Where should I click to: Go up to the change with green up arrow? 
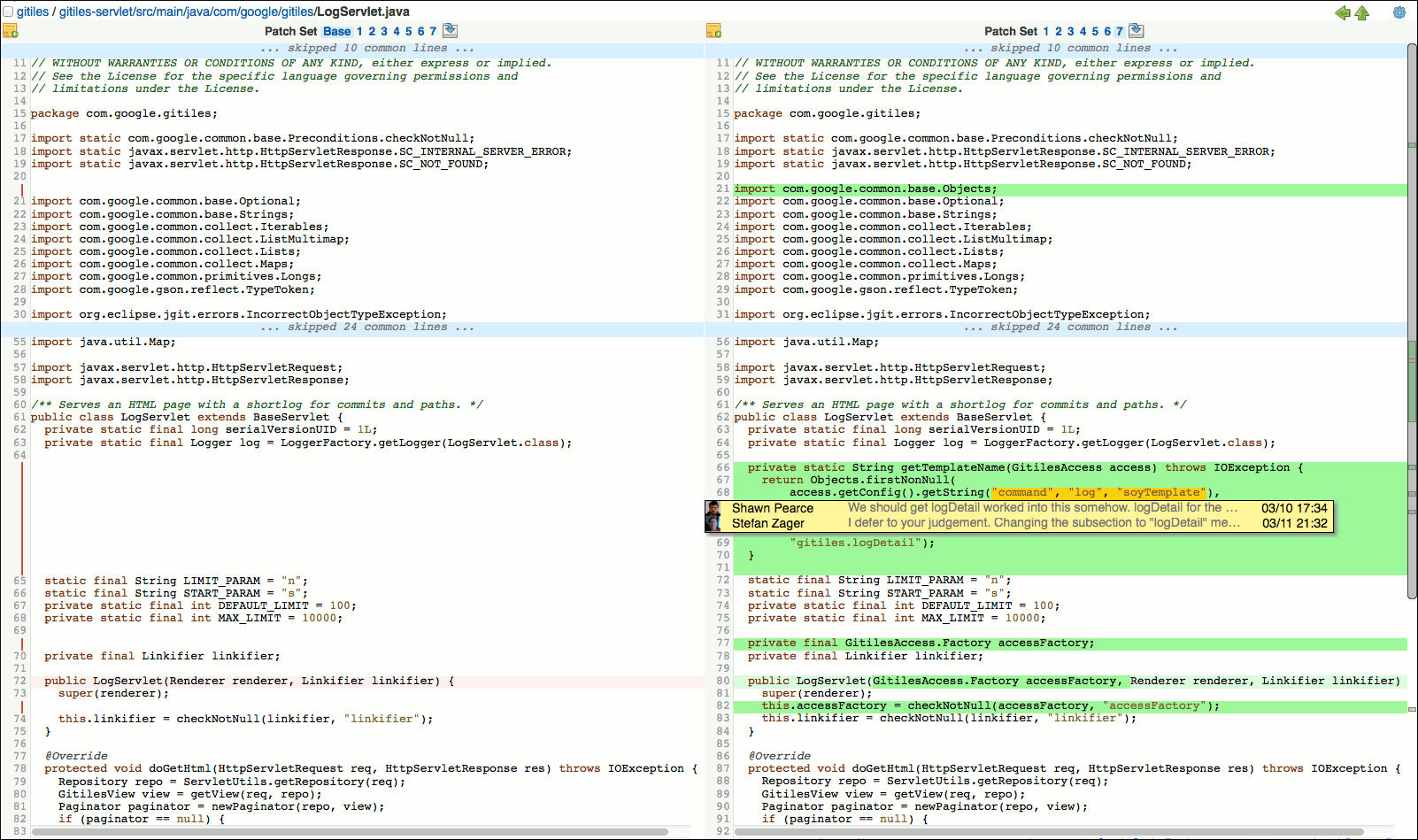pos(1362,13)
